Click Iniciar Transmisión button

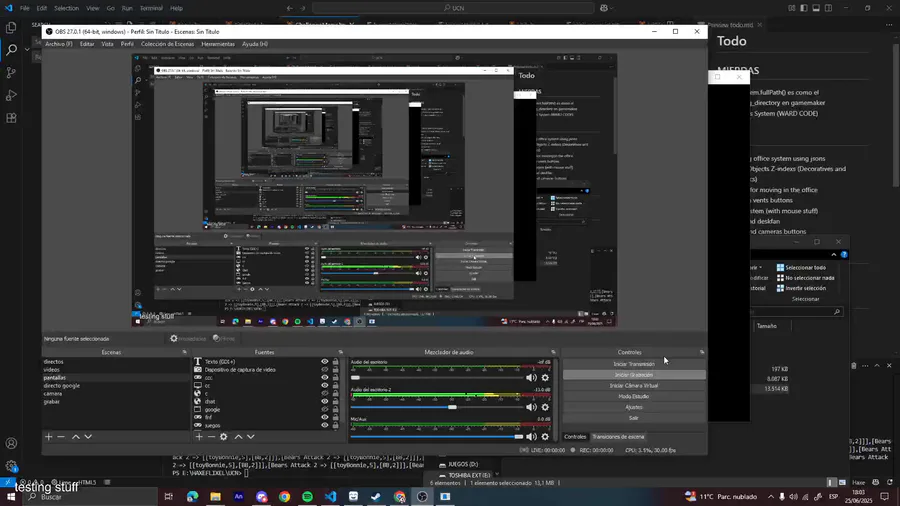click(x=634, y=364)
